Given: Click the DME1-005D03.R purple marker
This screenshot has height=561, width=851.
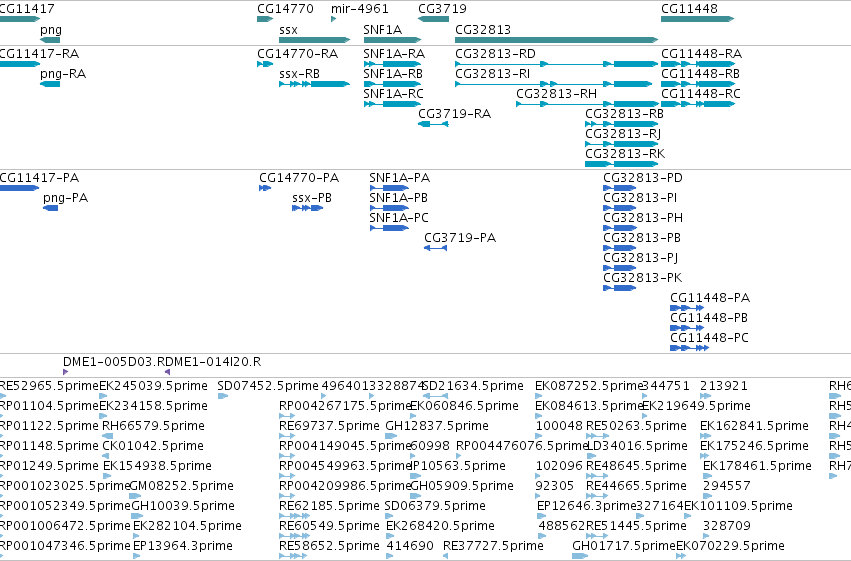Looking at the screenshot, I should coord(65,372).
